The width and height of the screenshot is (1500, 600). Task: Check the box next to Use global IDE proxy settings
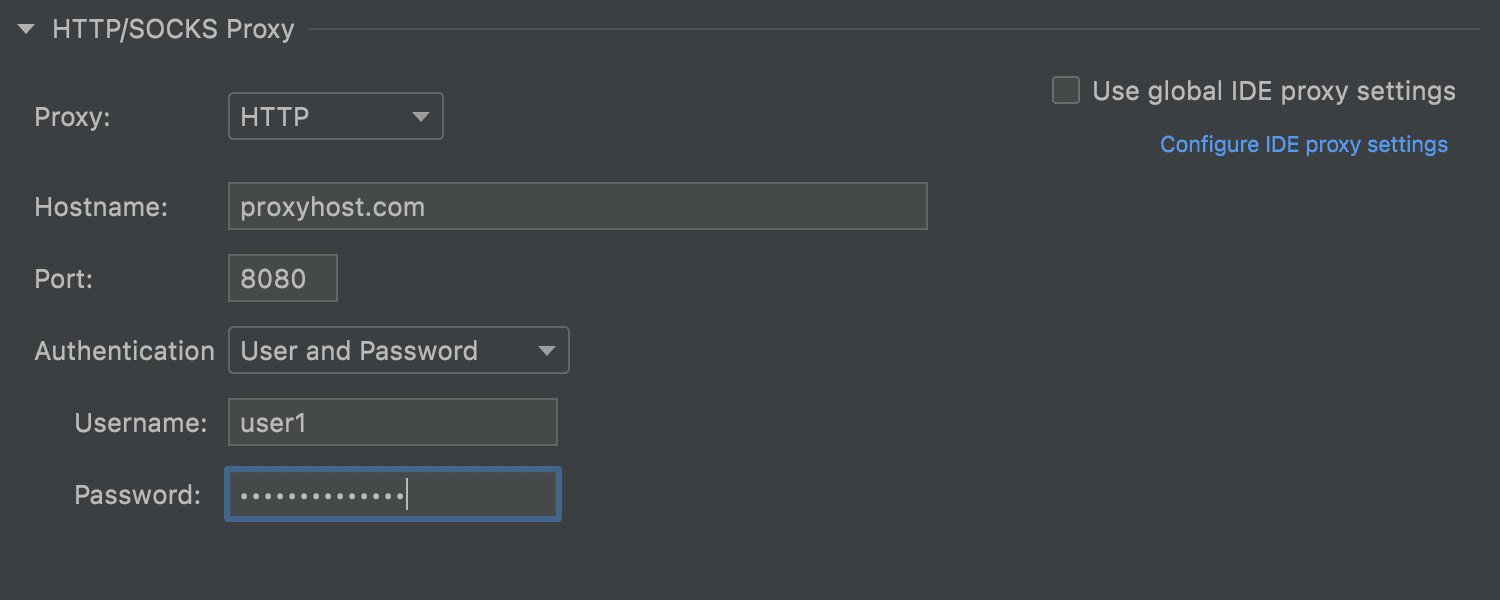(x=1065, y=90)
